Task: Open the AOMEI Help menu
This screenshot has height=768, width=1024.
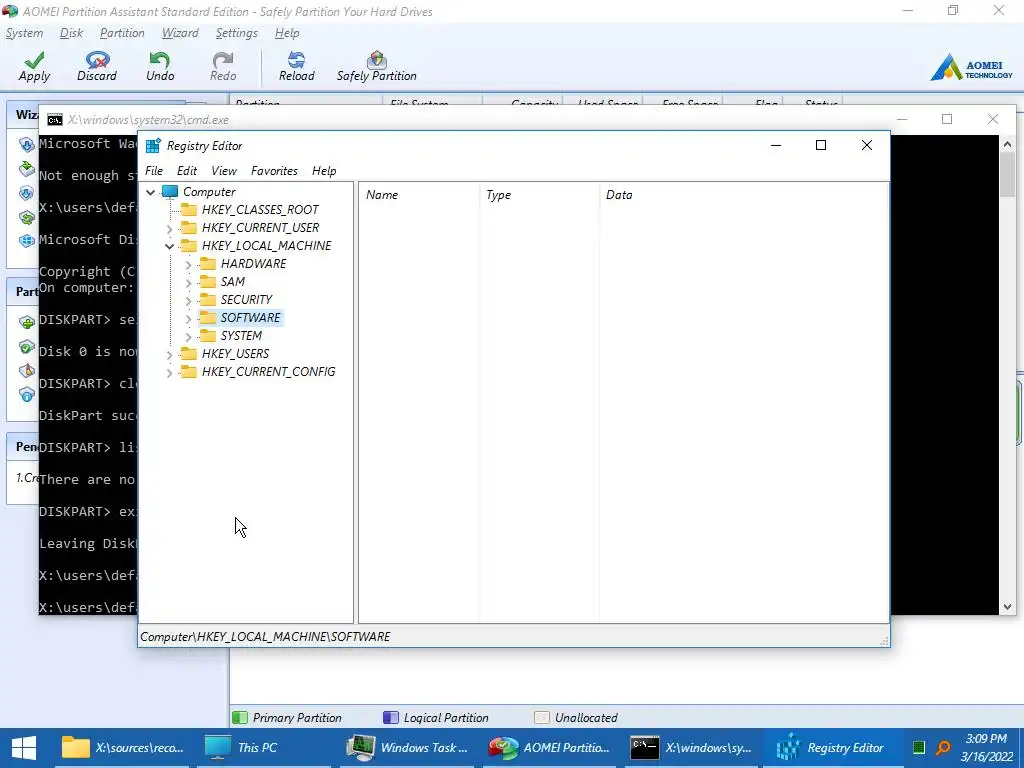Action: click(287, 33)
